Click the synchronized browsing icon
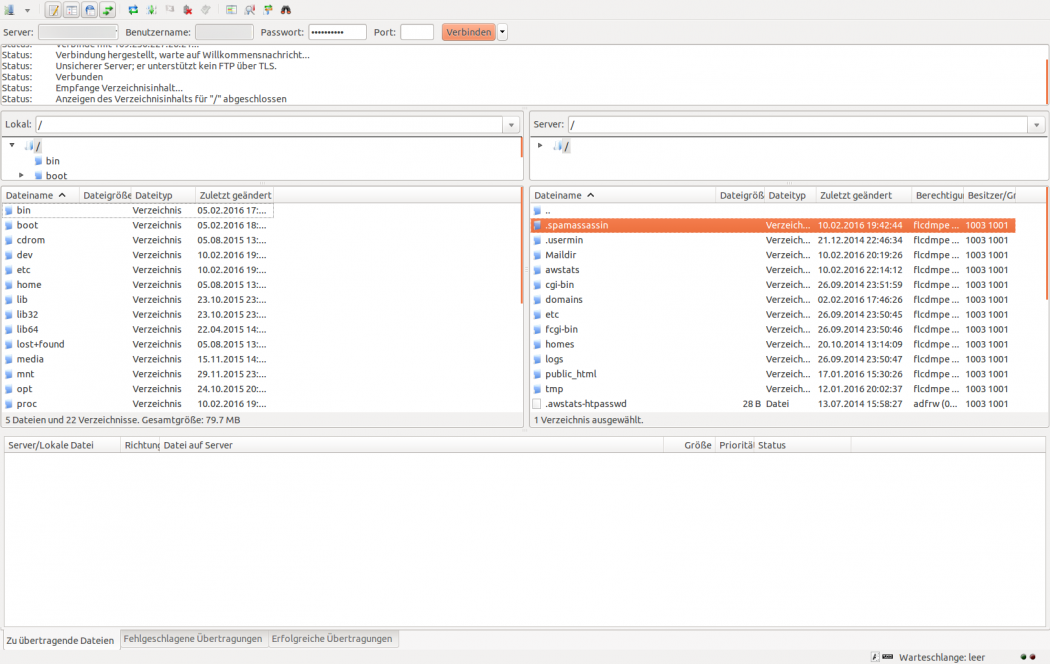Screen dimensions: 1050x664 (x=267, y=10)
